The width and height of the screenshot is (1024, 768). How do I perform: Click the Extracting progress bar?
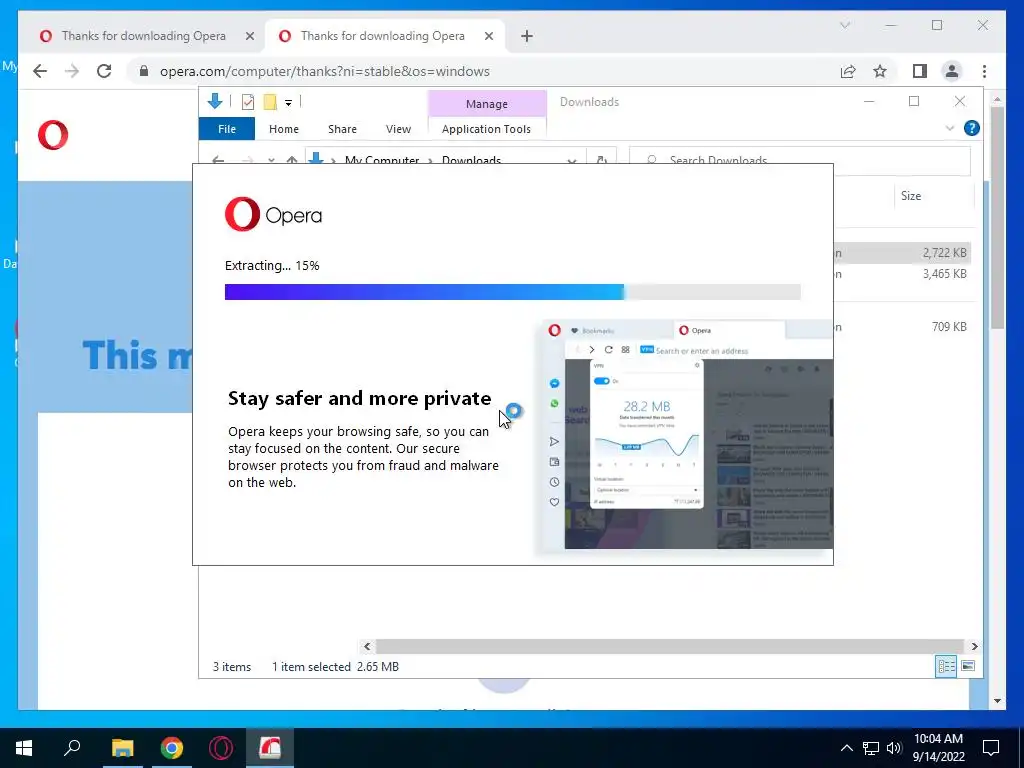coord(513,292)
